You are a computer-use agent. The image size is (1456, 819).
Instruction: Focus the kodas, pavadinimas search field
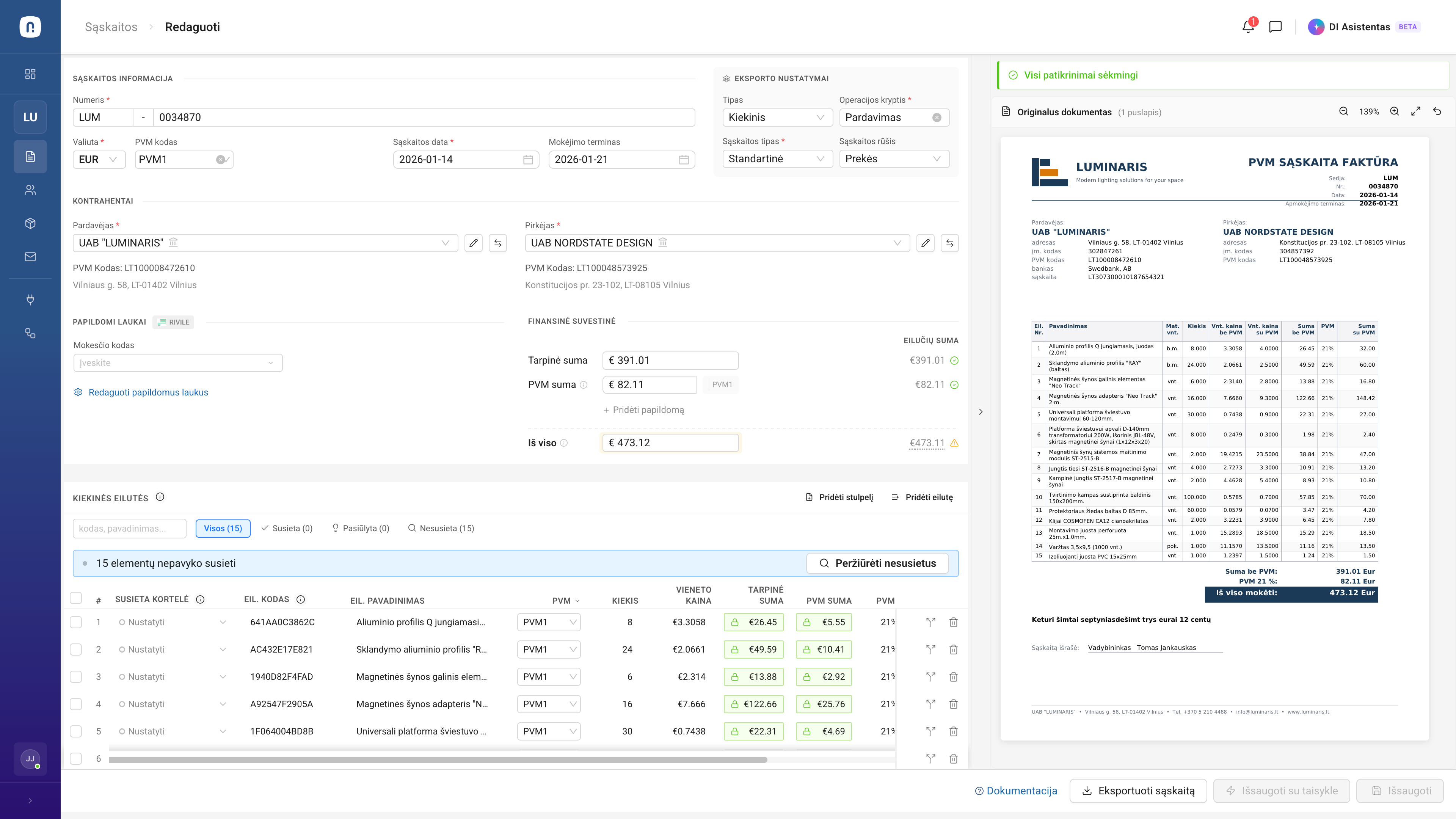tap(129, 529)
